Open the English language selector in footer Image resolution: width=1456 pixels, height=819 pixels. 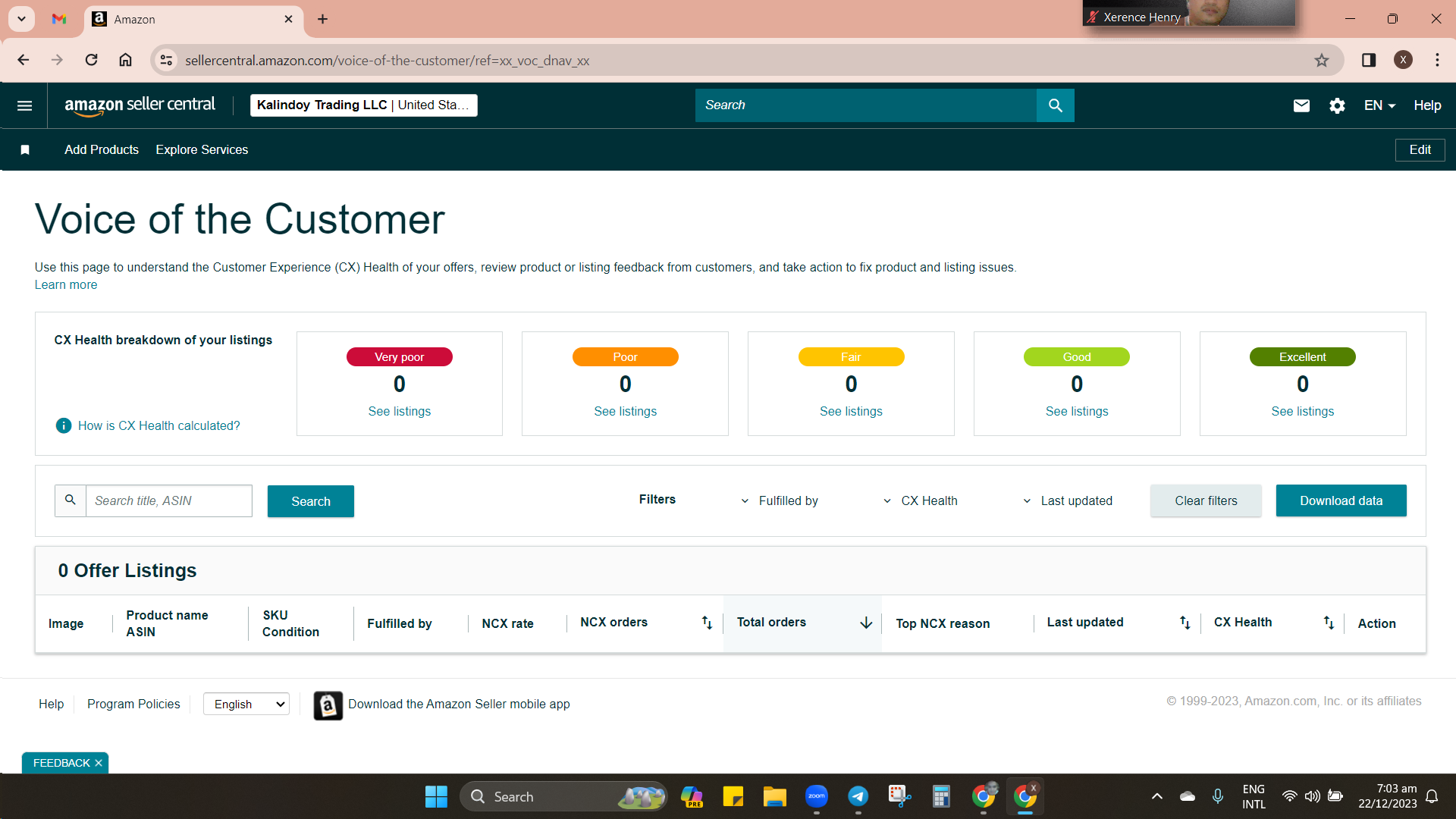pyautogui.click(x=246, y=704)
